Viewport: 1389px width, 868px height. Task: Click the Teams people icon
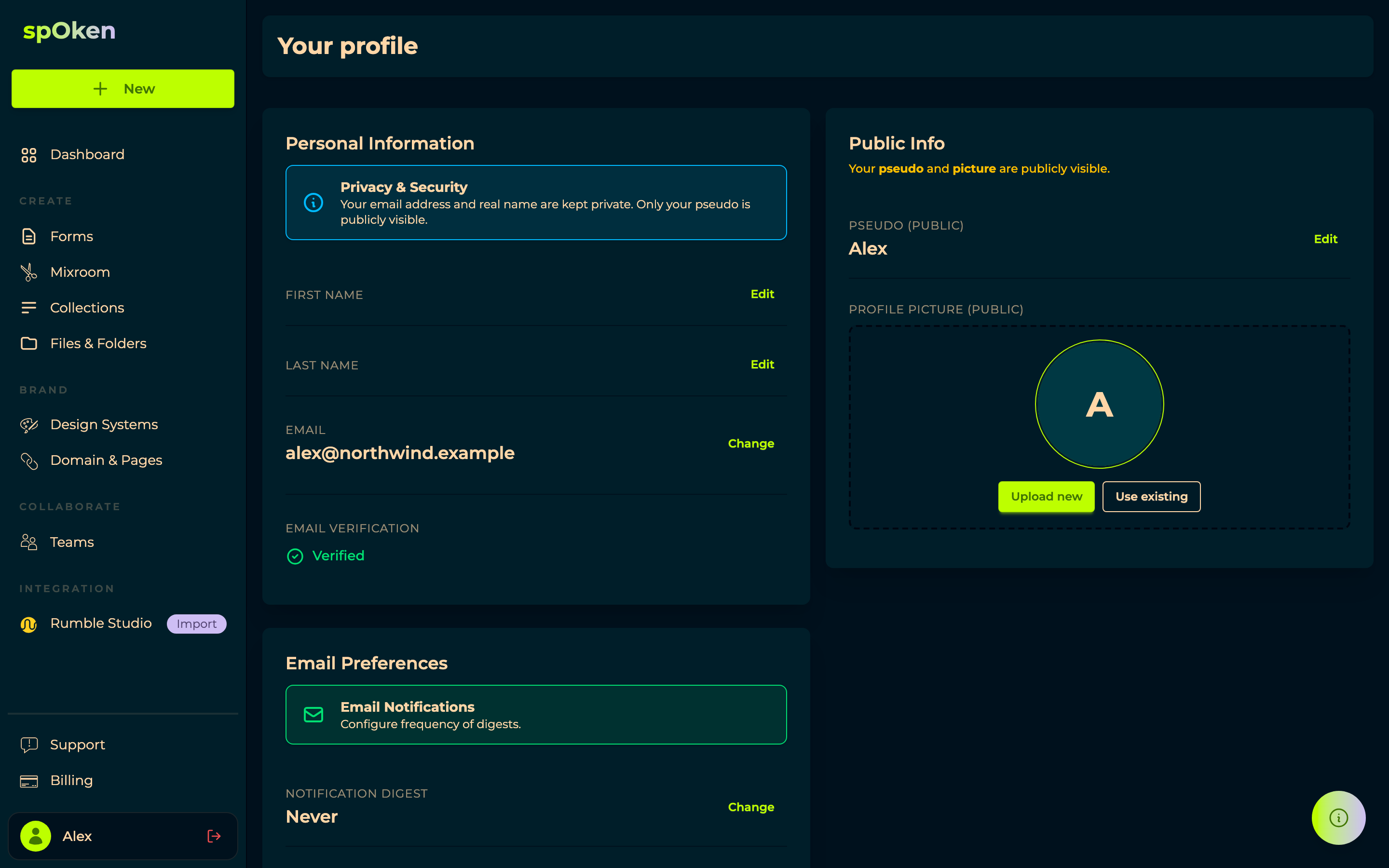pos(29,542)
